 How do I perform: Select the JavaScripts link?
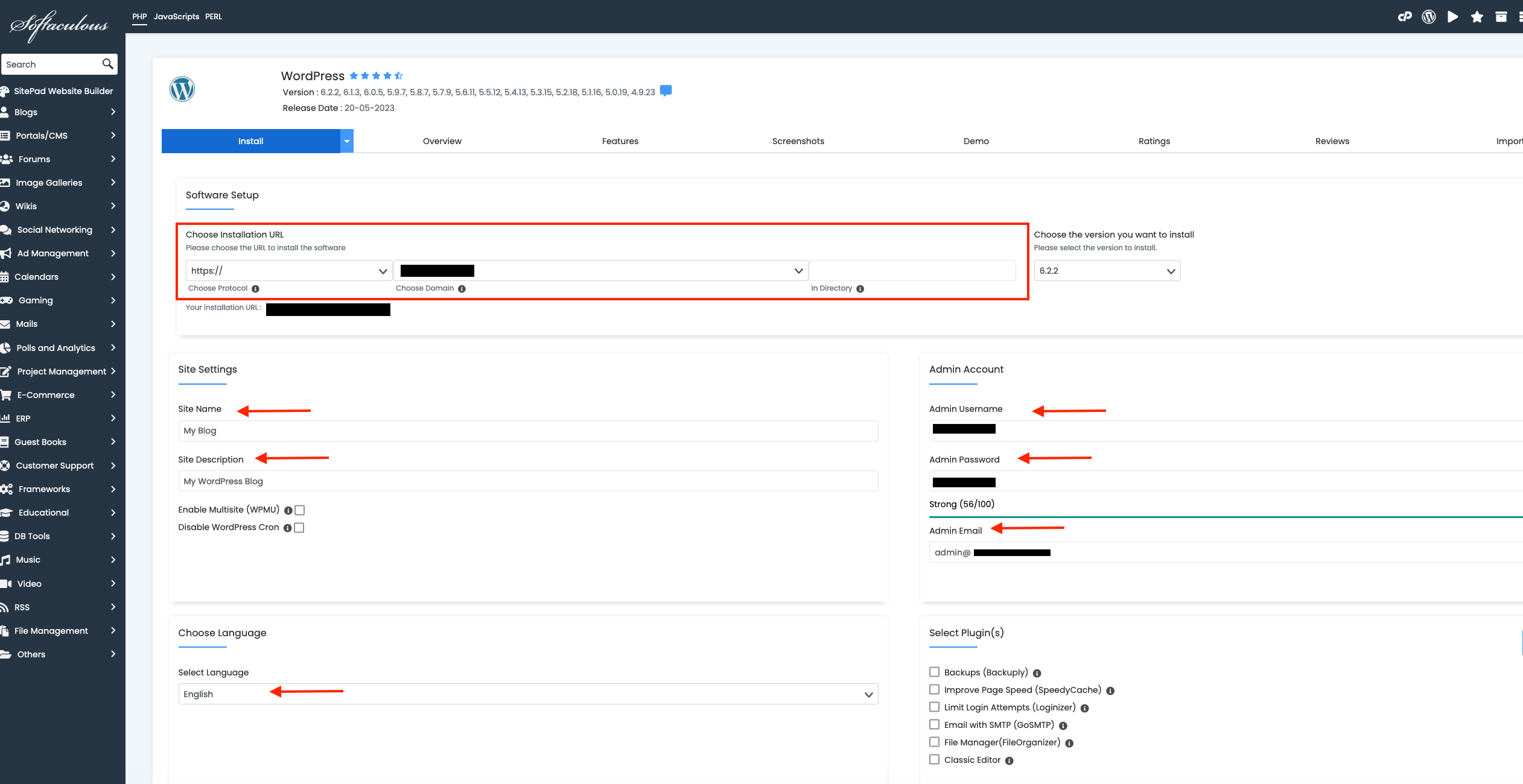coord(176,16)
